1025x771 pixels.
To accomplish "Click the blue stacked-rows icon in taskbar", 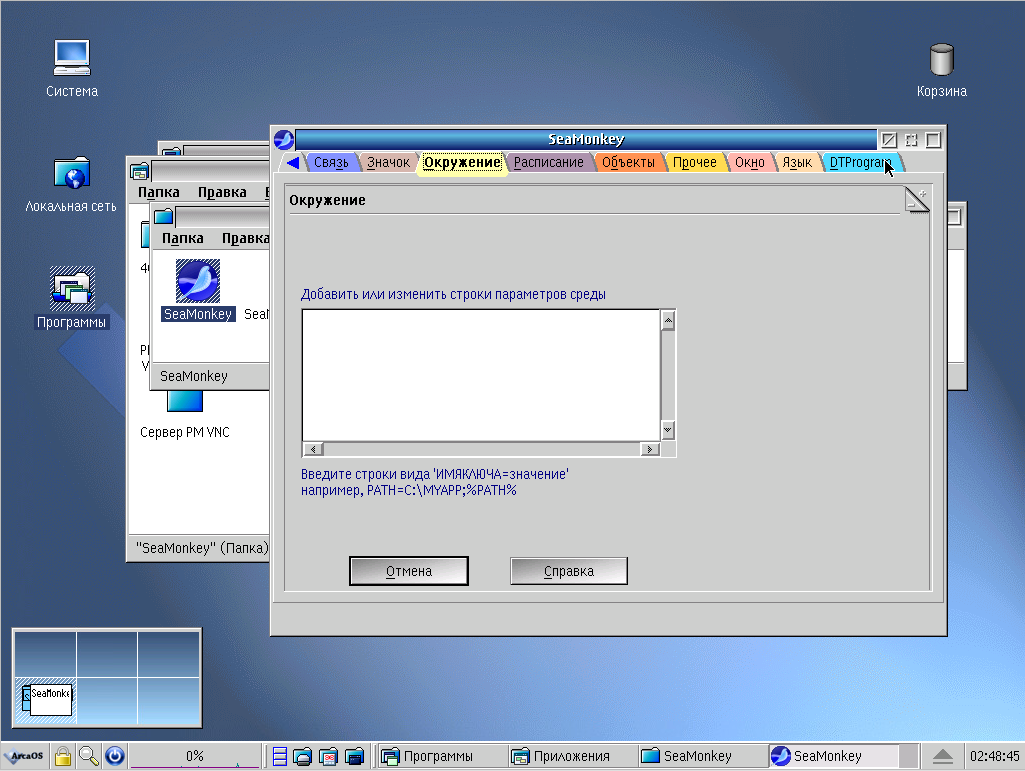I will (280, 757).
